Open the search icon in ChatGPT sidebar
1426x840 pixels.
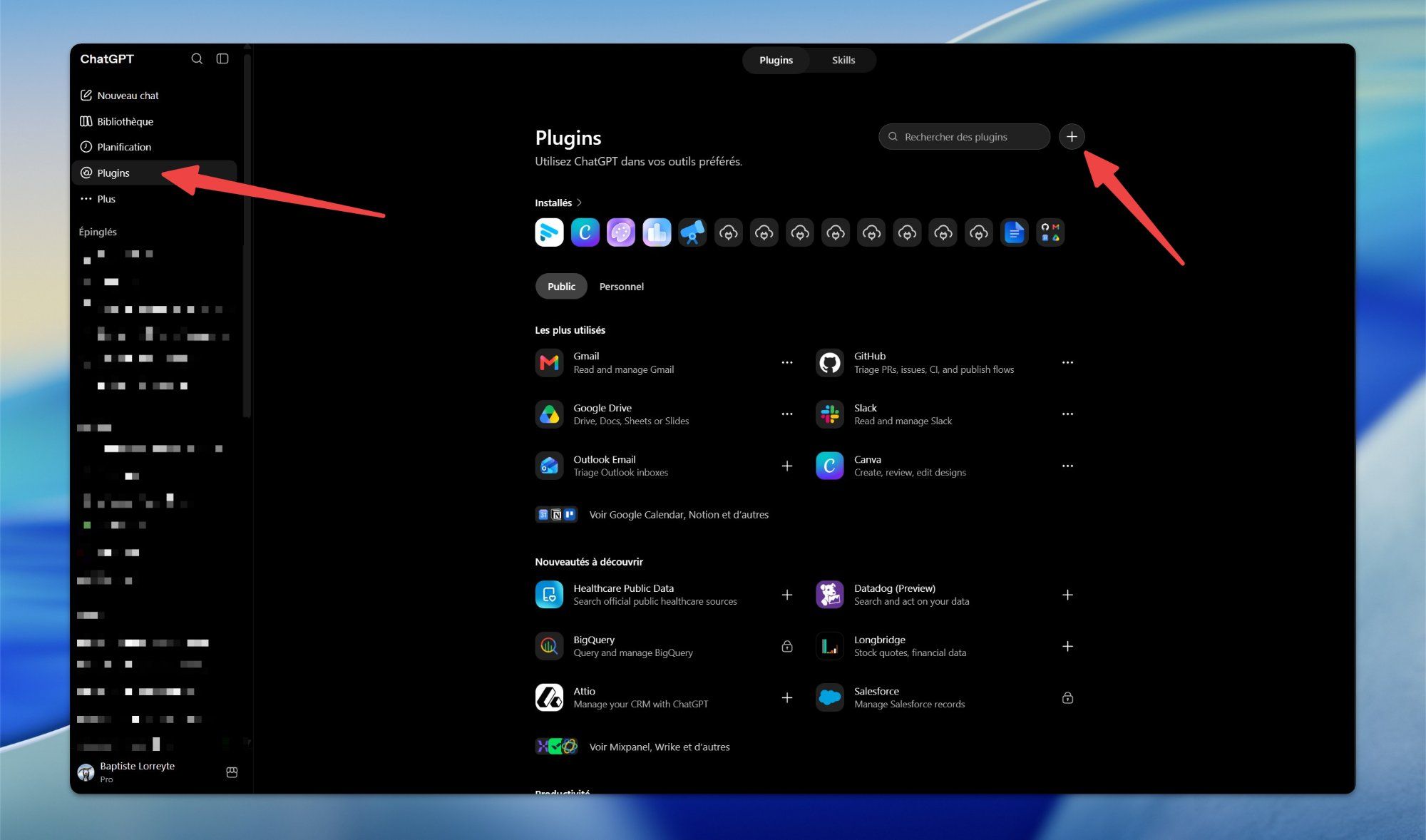tap(197, 58)
